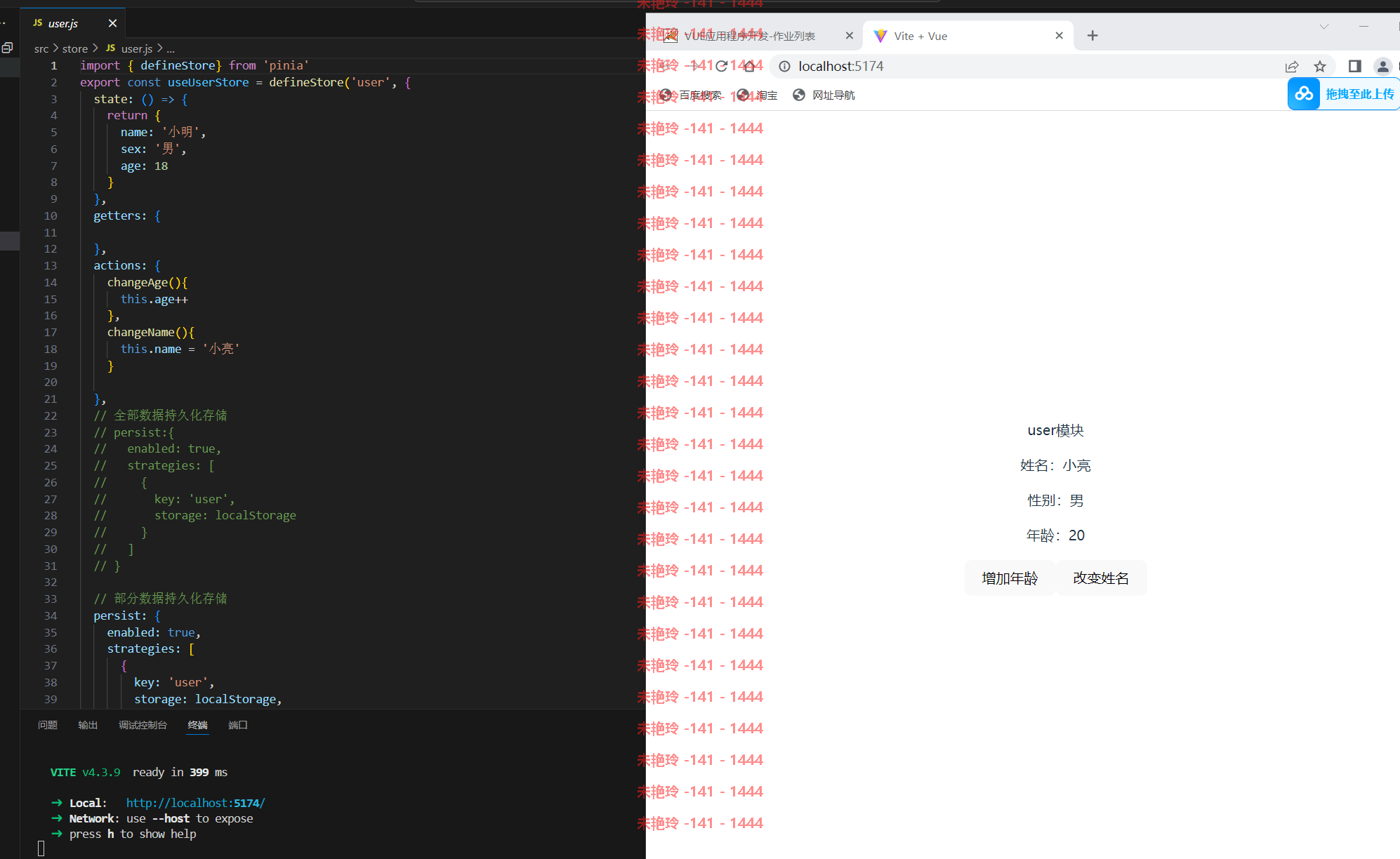Click the store breadcrumb segment
Screen dimensions: 1400x859
point(75,48)
